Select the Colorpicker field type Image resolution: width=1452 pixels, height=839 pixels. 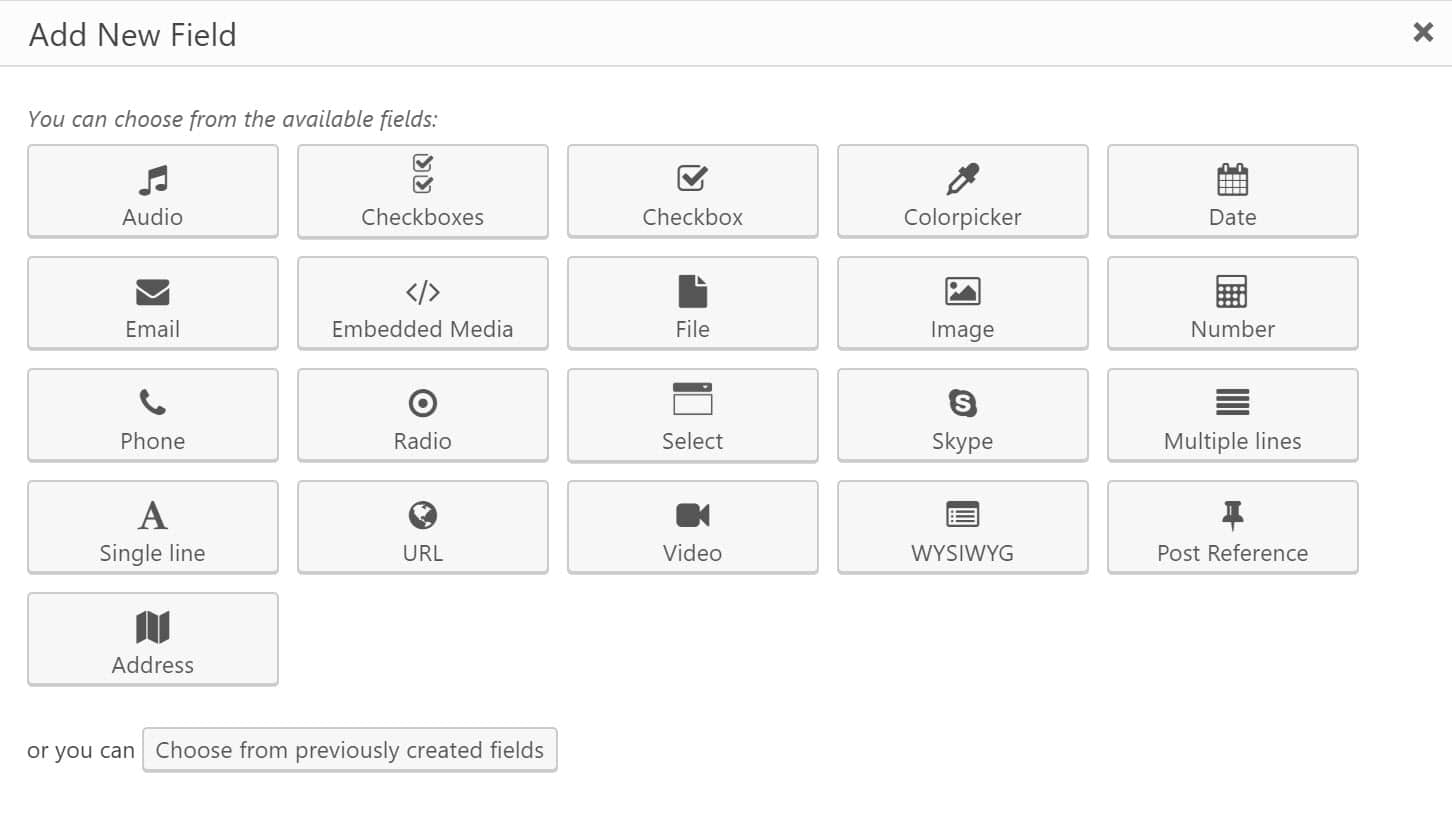[x=962, y=191]
